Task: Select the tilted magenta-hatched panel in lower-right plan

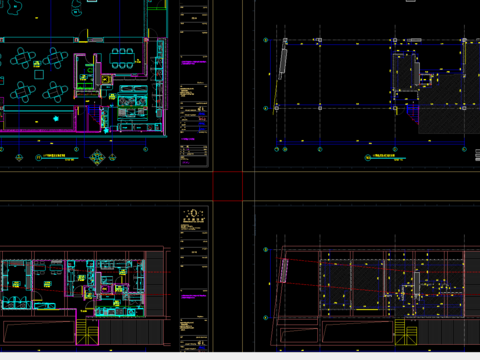Action: pos(284,271)
